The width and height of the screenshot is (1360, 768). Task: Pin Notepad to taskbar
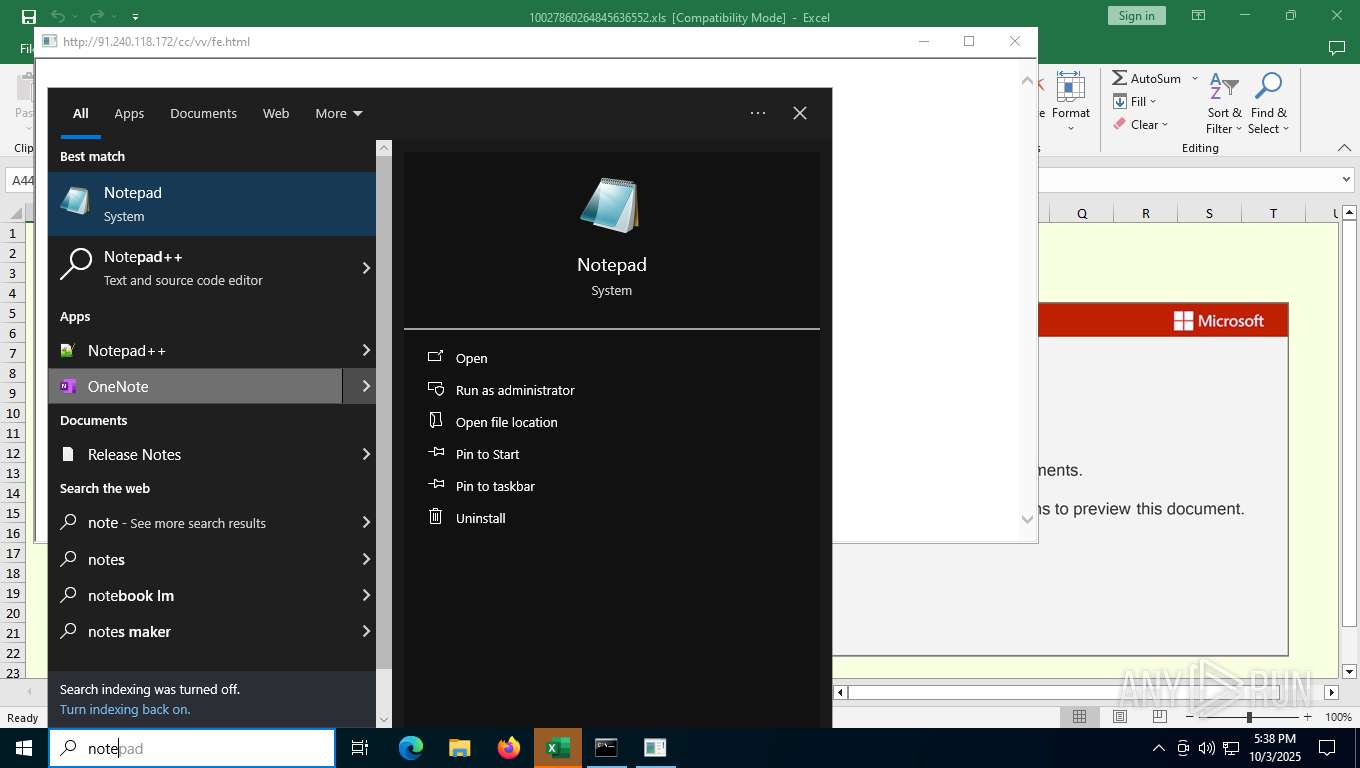(x=495, y=486)
